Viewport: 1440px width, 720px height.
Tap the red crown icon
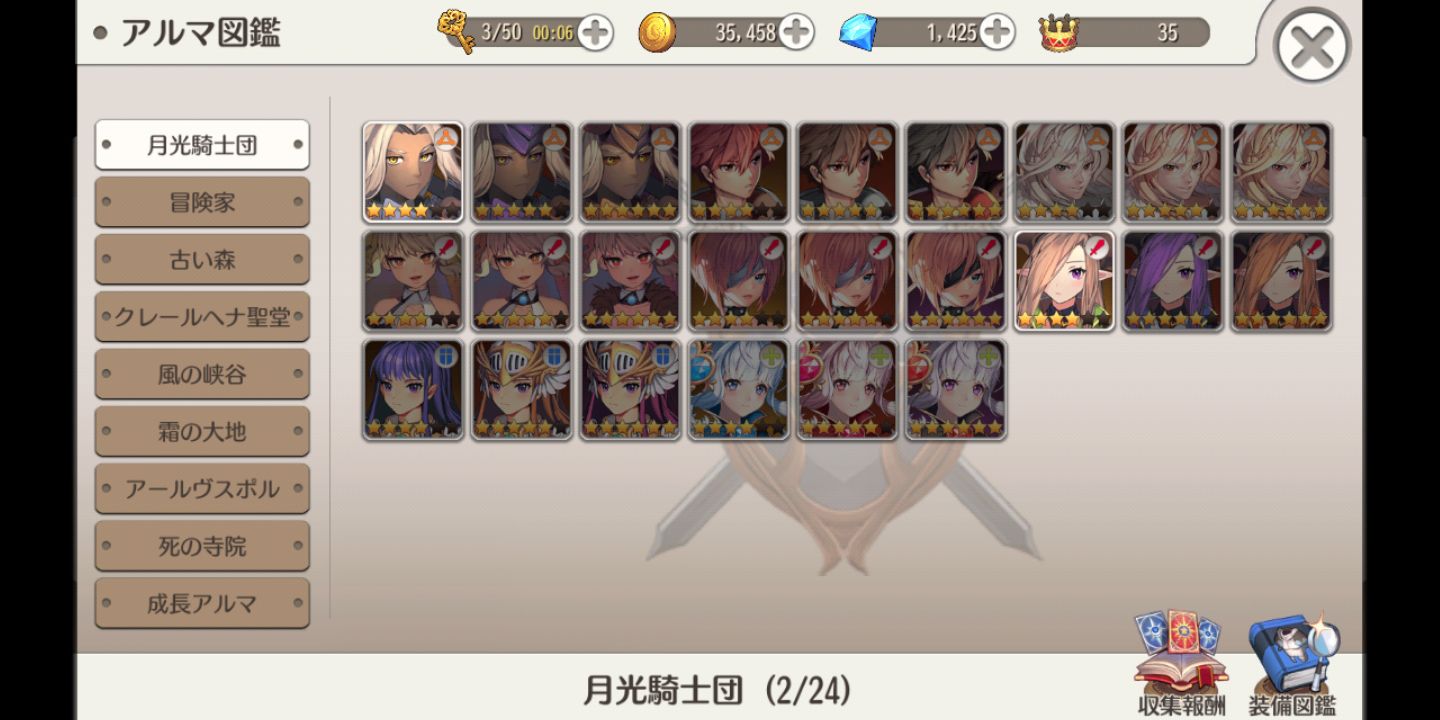pos(1058,33)
